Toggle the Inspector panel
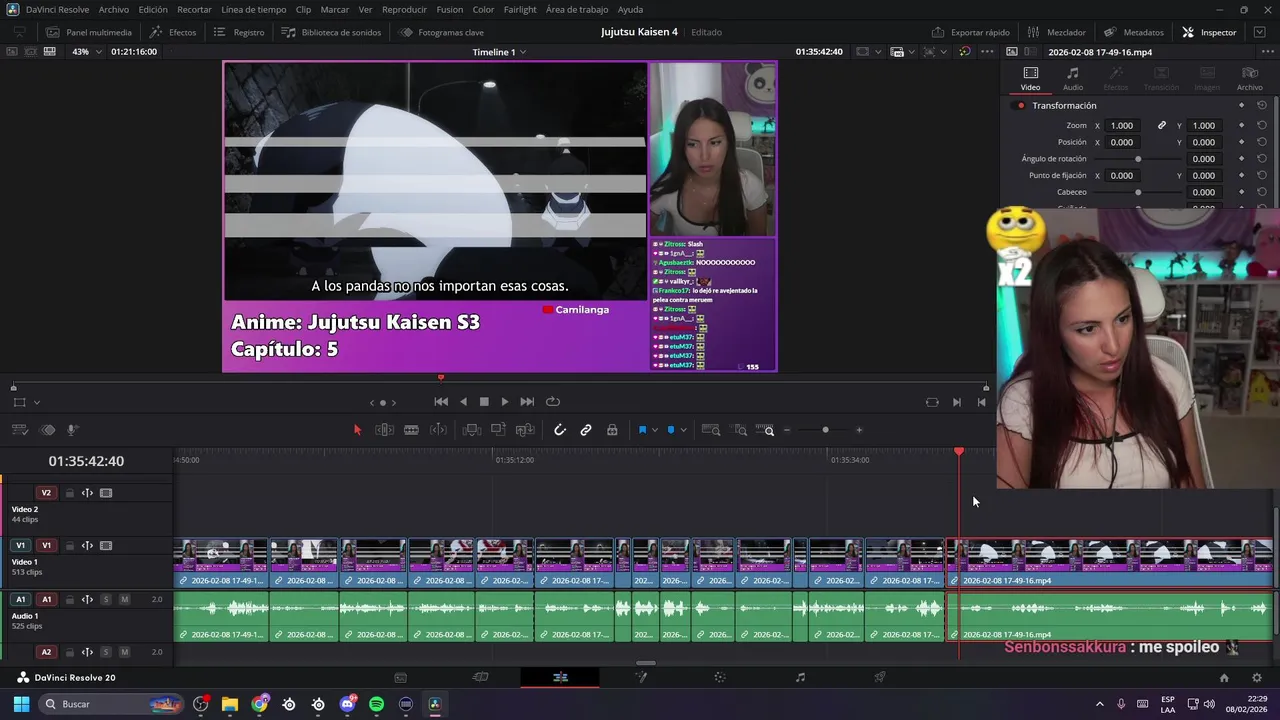 (1209, 32)
